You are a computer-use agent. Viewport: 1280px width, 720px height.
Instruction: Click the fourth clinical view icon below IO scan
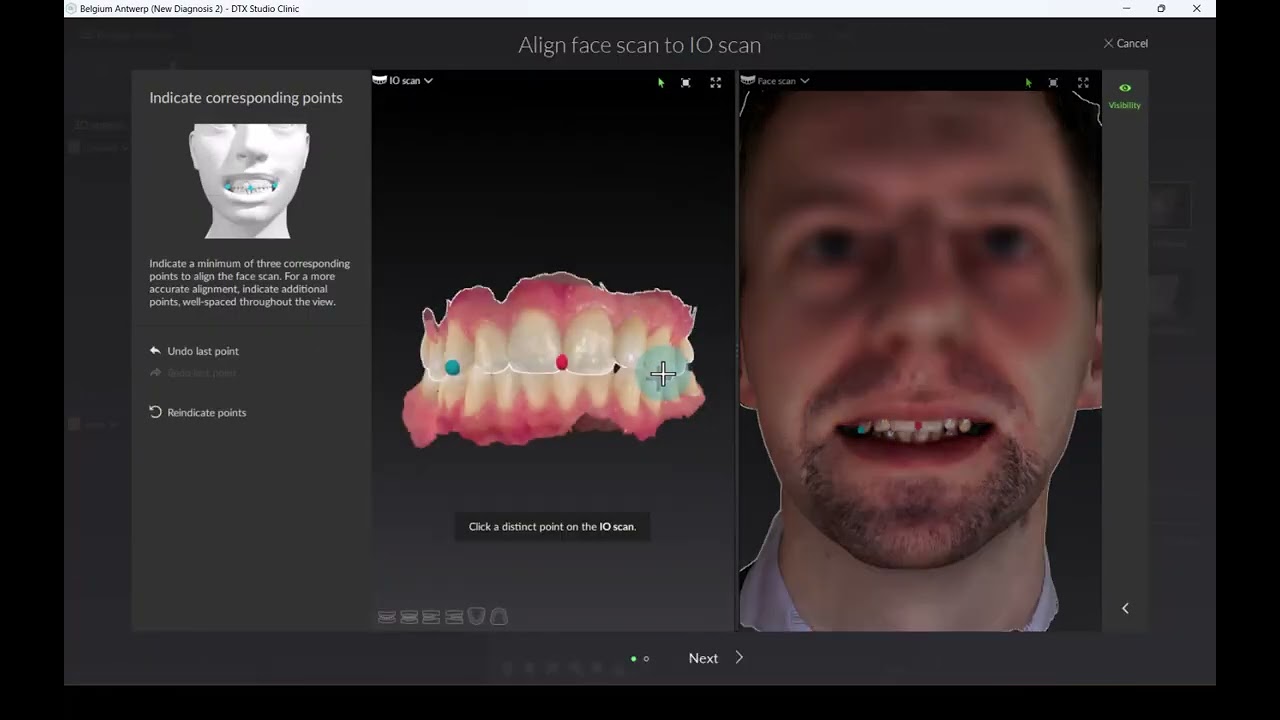click(x=454, y=617)
